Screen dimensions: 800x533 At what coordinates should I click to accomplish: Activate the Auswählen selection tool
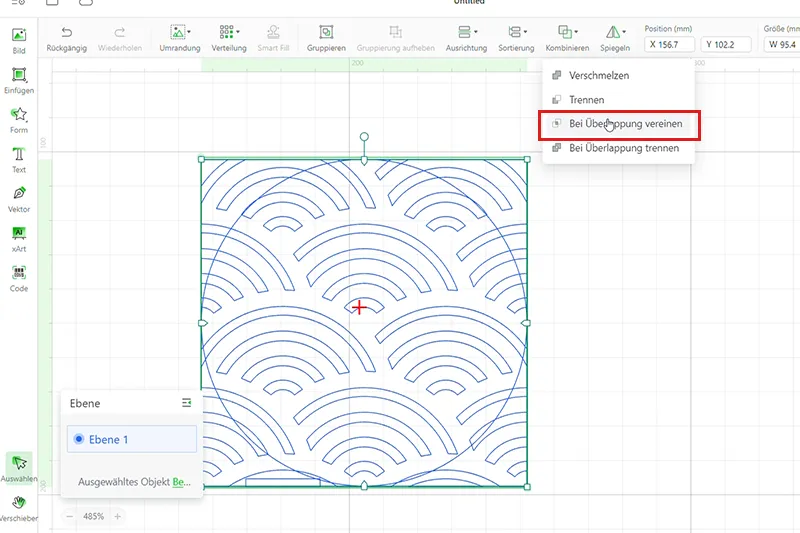pos(19,468)
